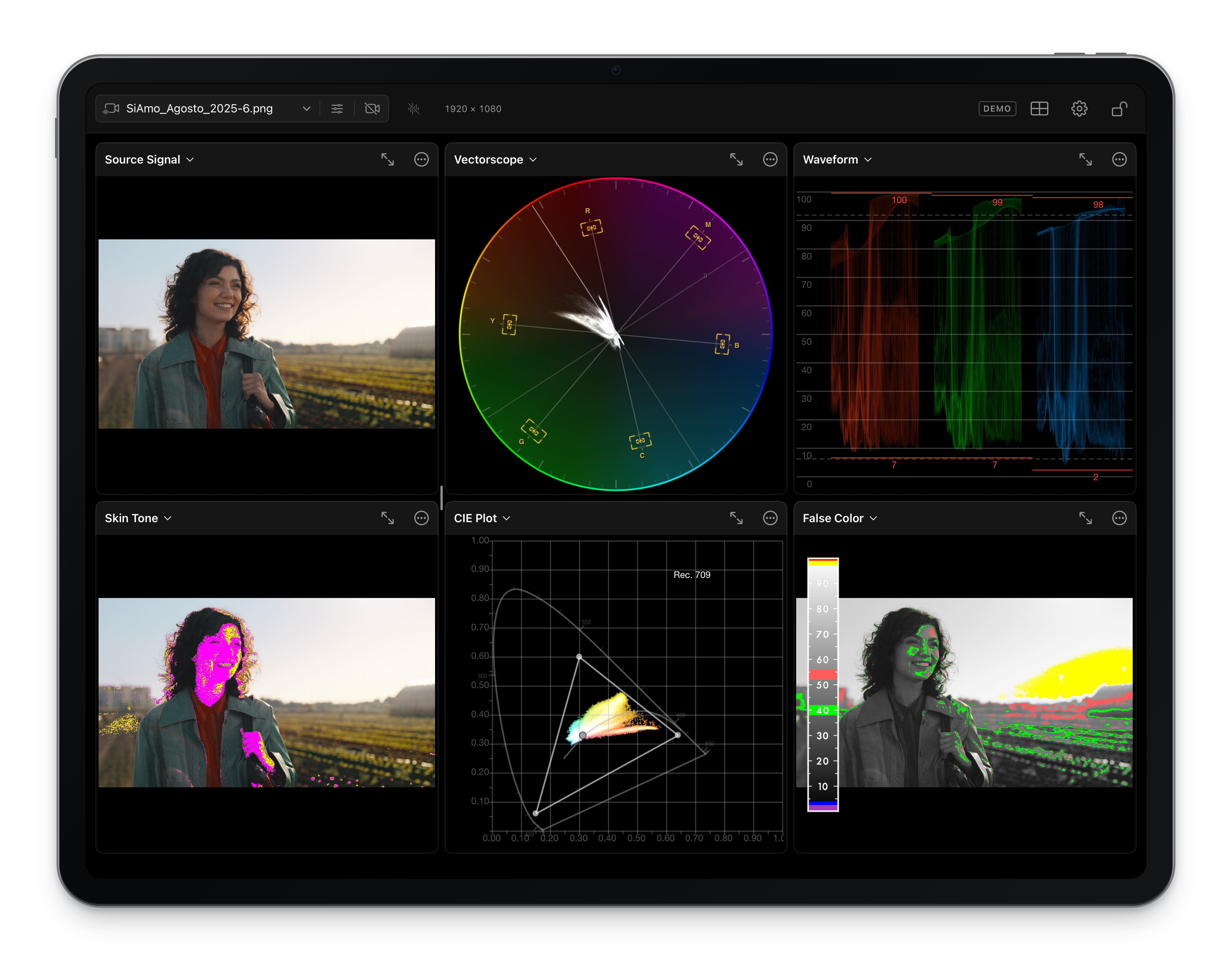Expand the False Color panel to fullscreen

point(1085,518)
